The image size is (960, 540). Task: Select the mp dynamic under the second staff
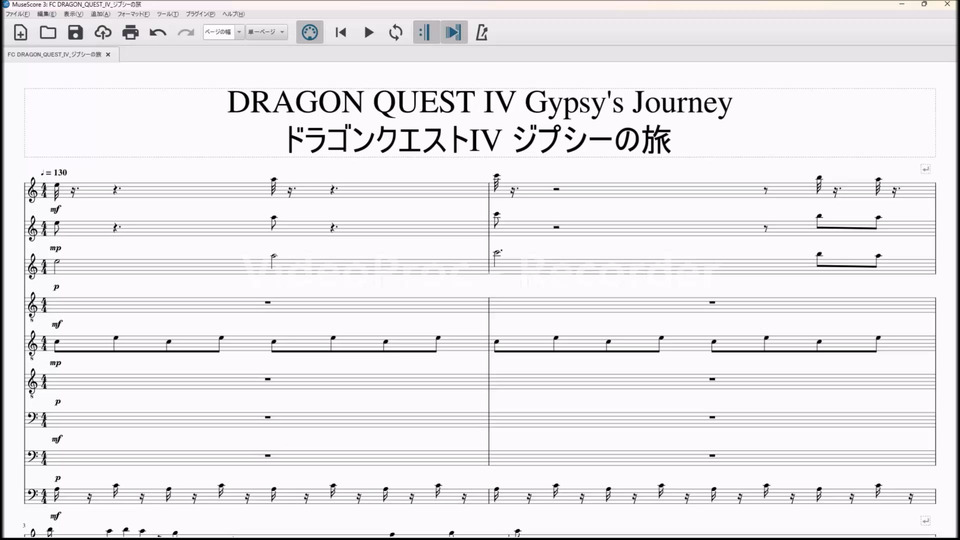pyautogui.click(x=55, y=248)
